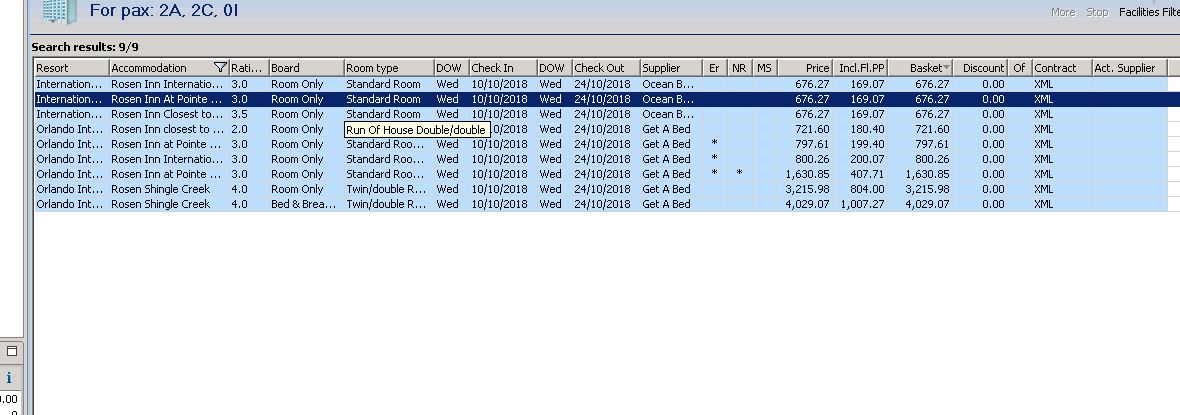This screenshot has width=1180, height=415.
Task: Sort by the Supplier column header
Action: click(671, 68)
